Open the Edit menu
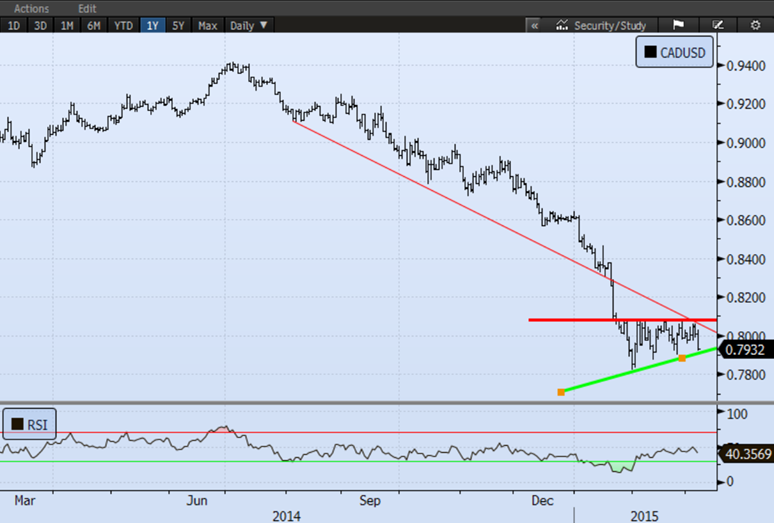 87,8
